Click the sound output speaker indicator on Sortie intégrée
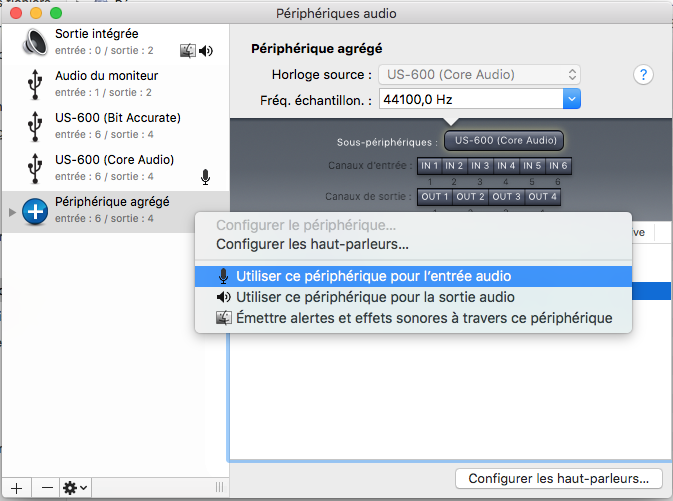 coord(206,51)
